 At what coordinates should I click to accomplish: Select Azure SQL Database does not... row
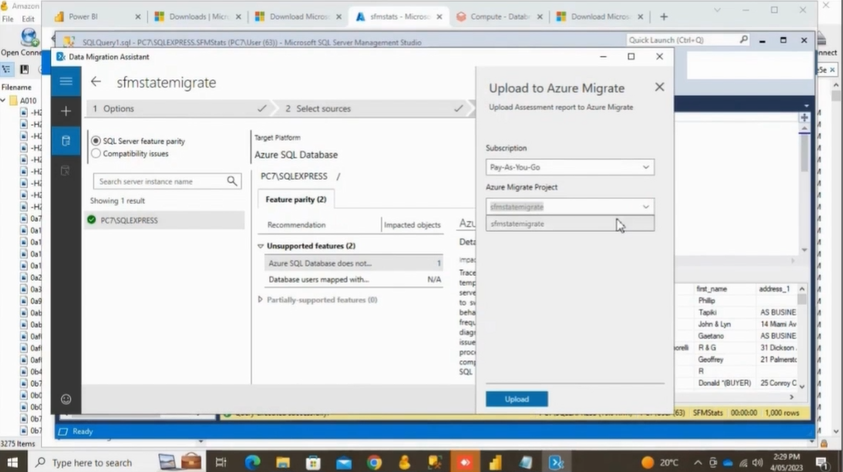coord(354,263)
